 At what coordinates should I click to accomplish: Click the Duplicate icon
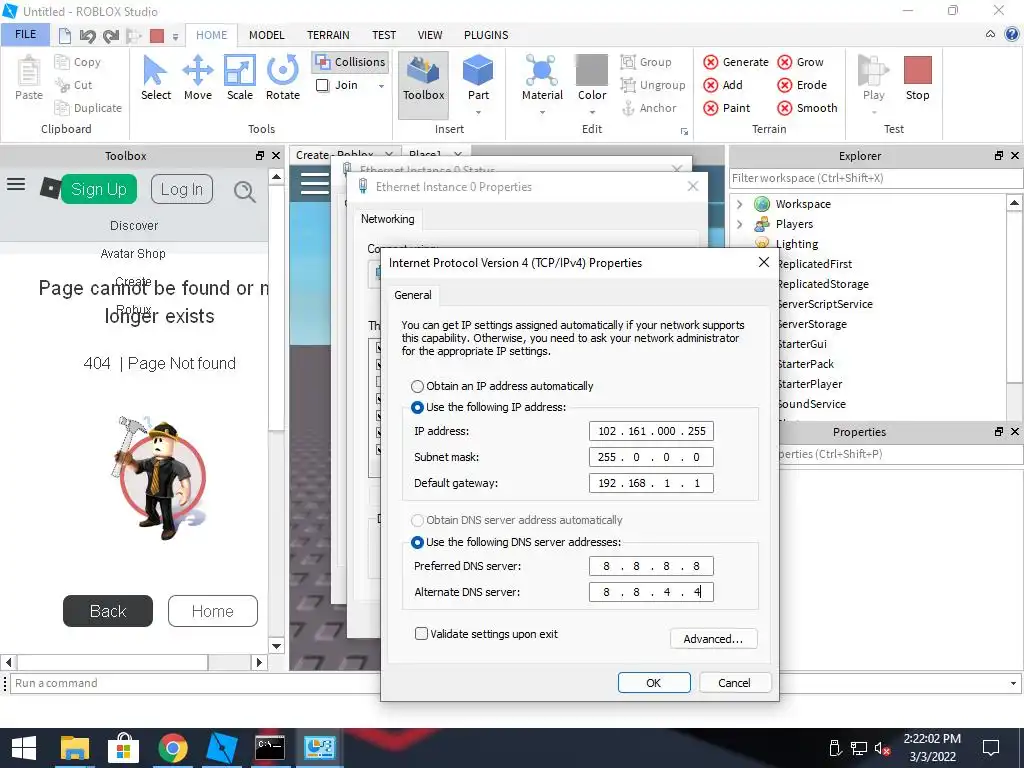[x=62, y=108]
